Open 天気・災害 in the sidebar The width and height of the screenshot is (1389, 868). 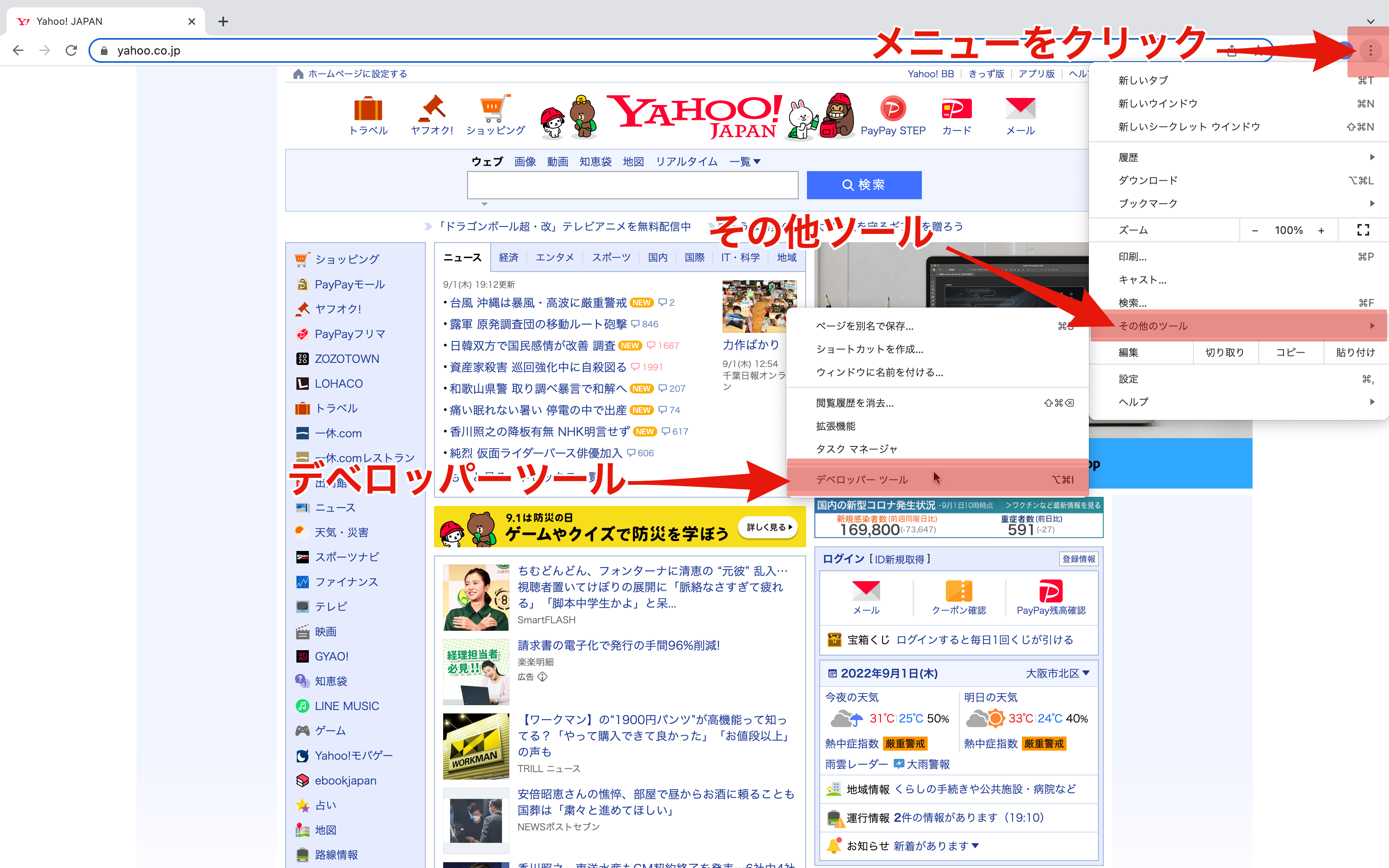[x=341, y=532]
